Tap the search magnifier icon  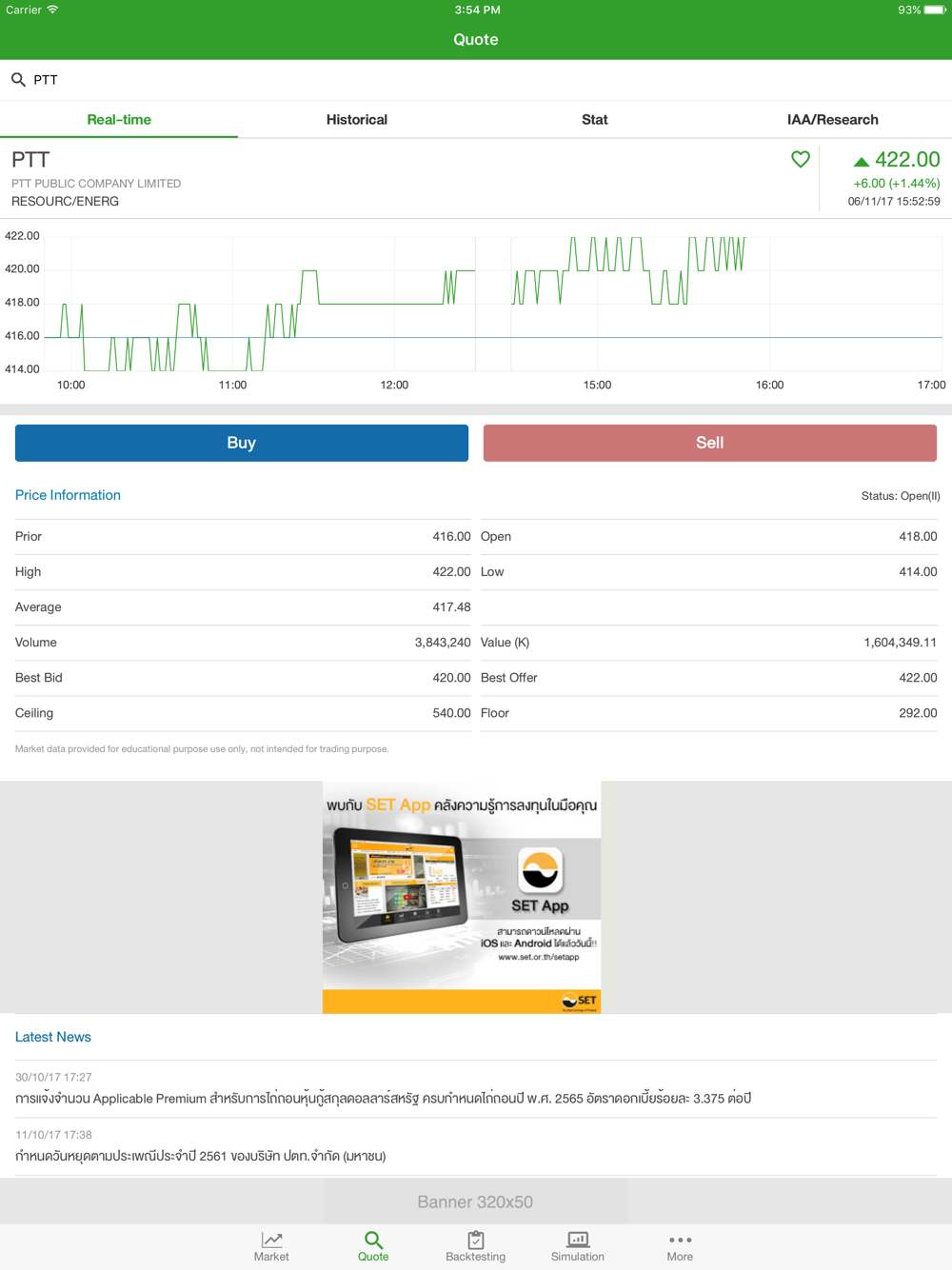coord(18,80)
